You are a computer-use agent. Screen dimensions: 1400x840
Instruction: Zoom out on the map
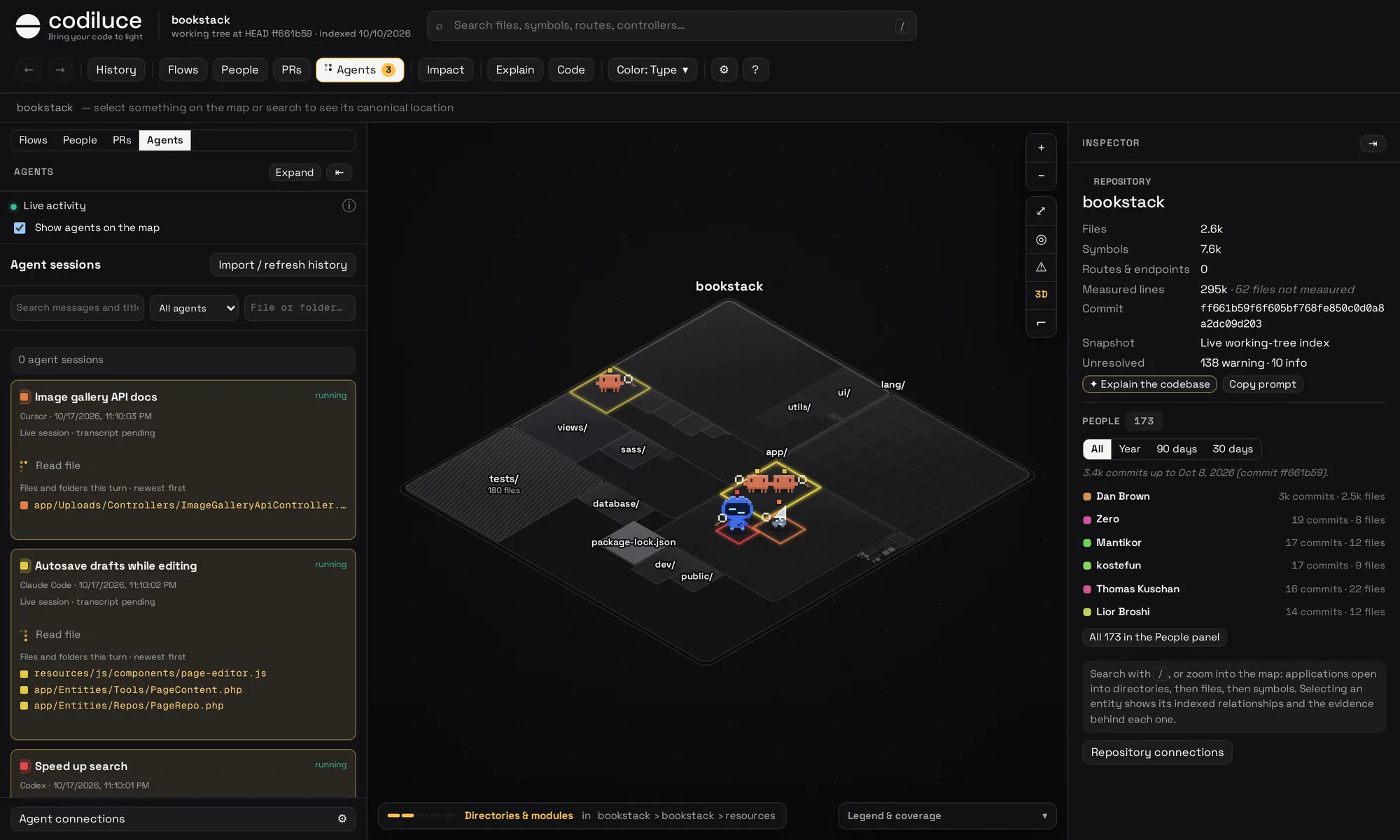[x=1041, y=176]
